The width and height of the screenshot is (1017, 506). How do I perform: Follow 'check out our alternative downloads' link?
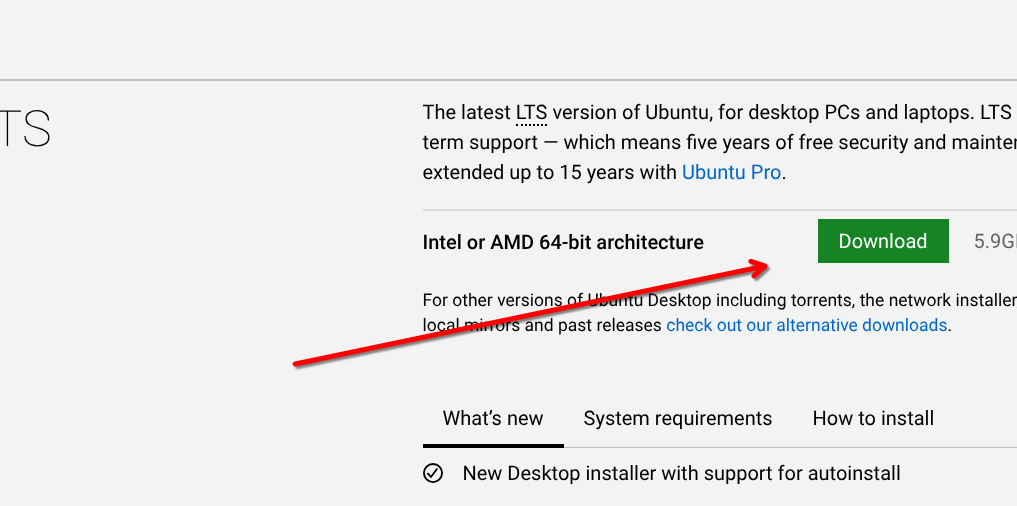[806, 325]
